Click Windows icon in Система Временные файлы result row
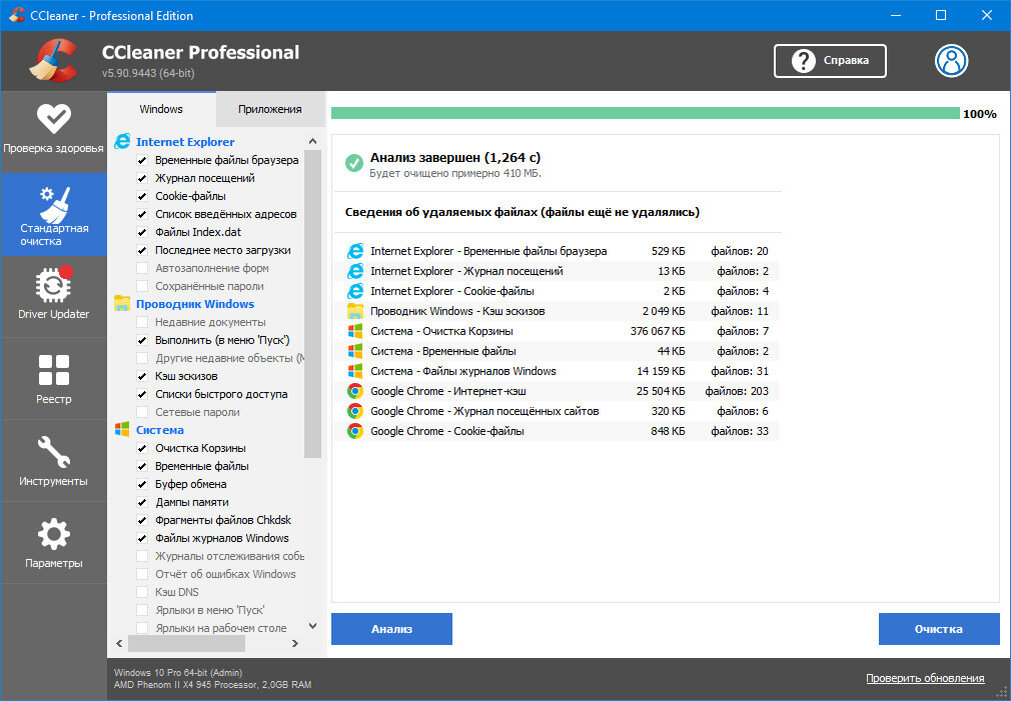1011x701 pixels. [x=355, y=351]
